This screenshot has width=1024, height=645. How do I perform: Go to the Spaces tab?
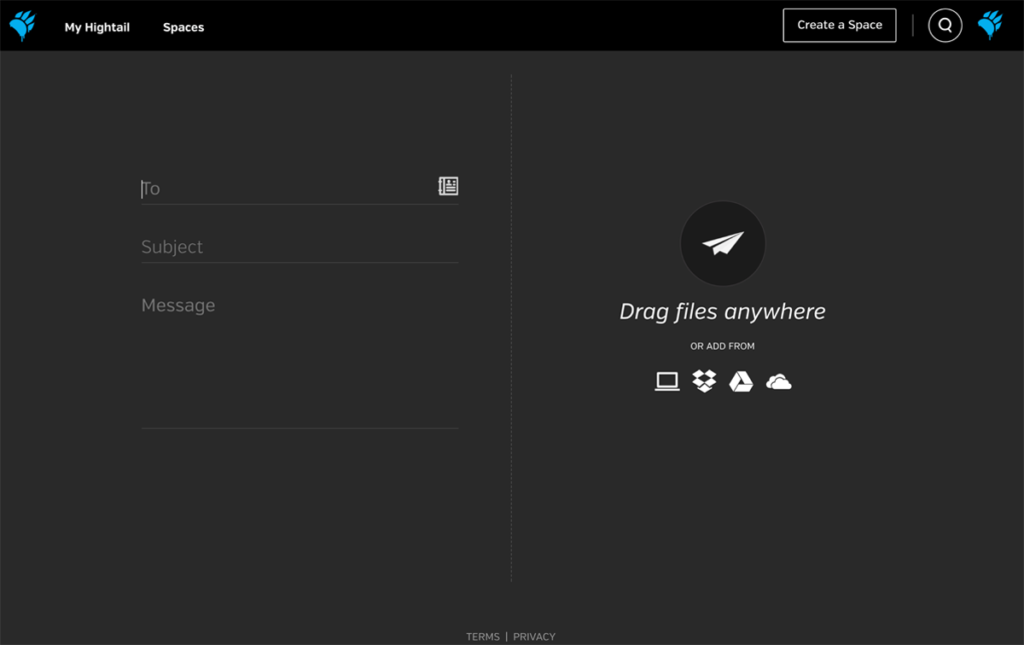(x=183, y=27)
